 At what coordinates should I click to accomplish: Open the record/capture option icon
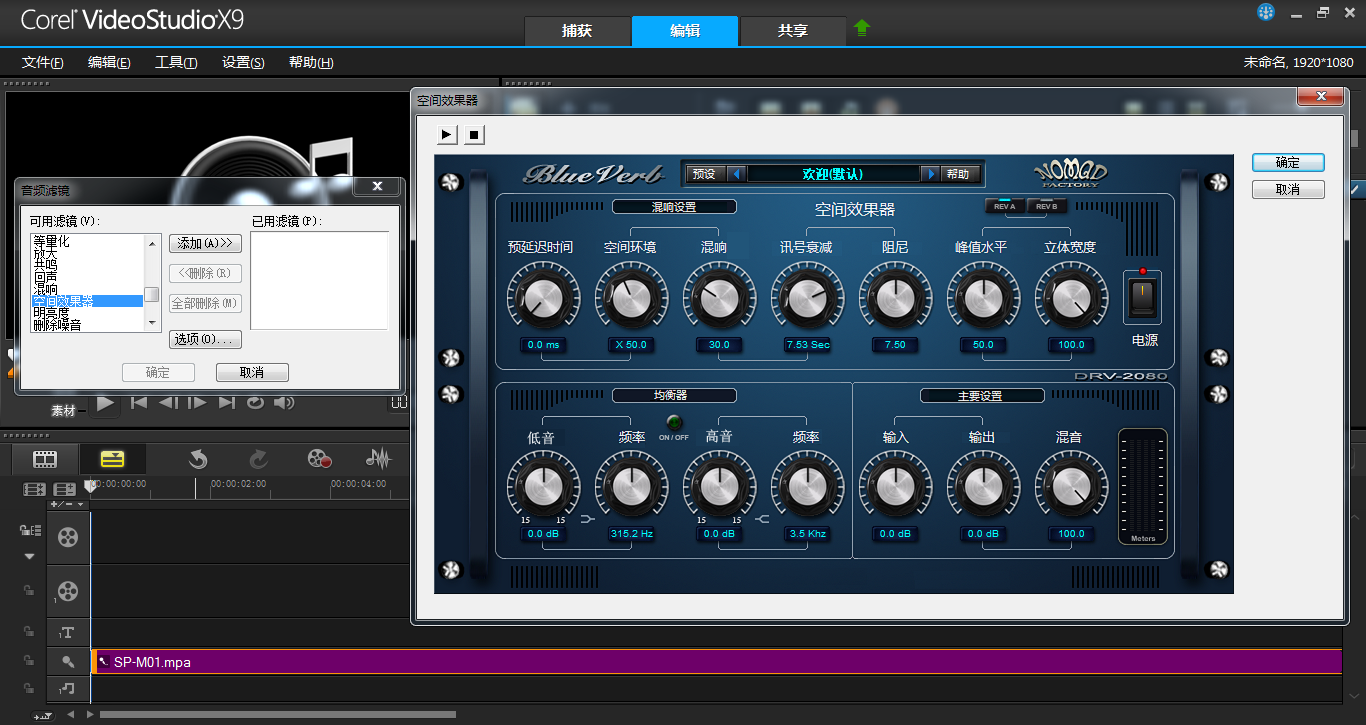pos(319,459)
